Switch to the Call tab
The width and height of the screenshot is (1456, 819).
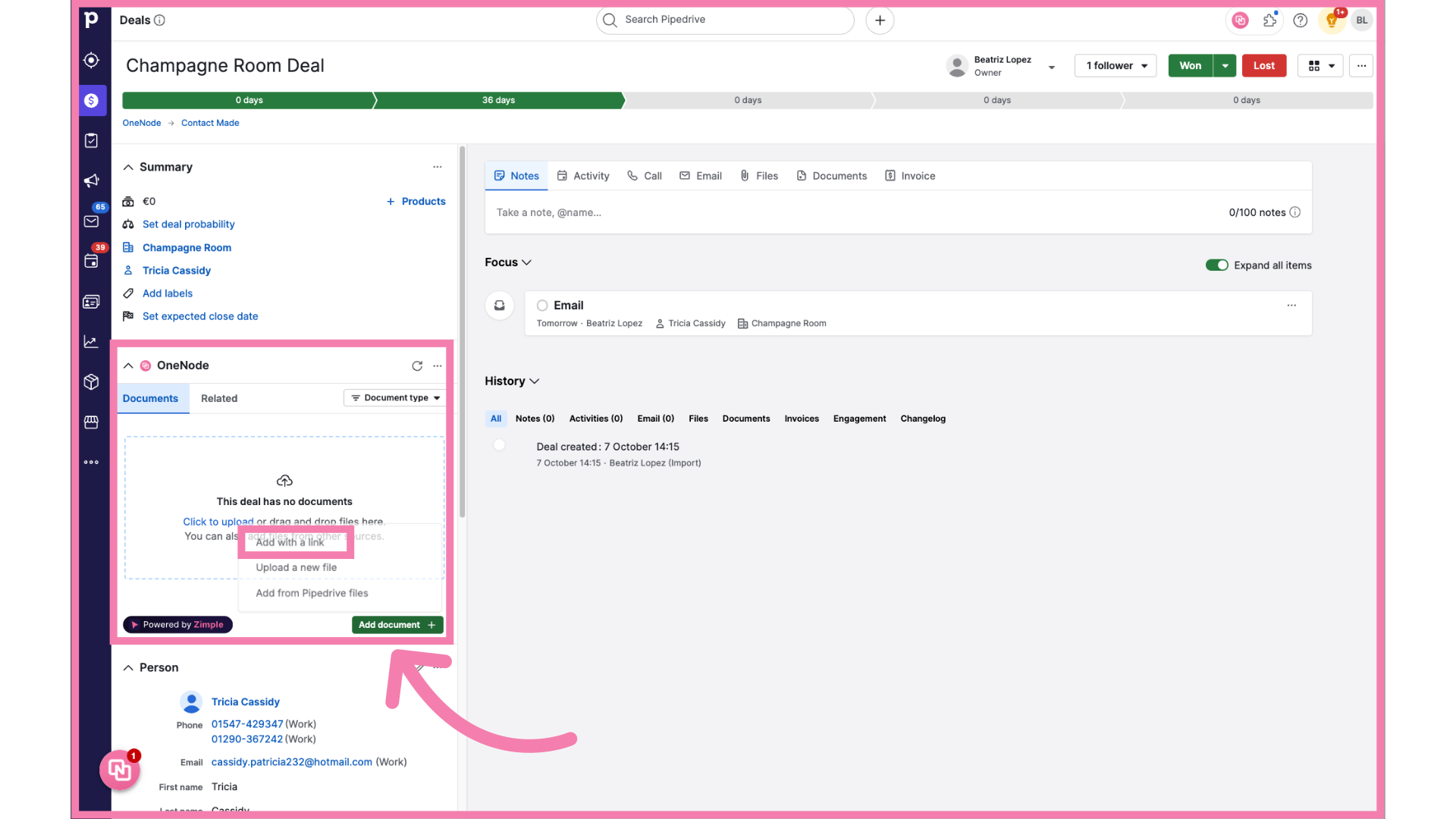coord(645,176)
